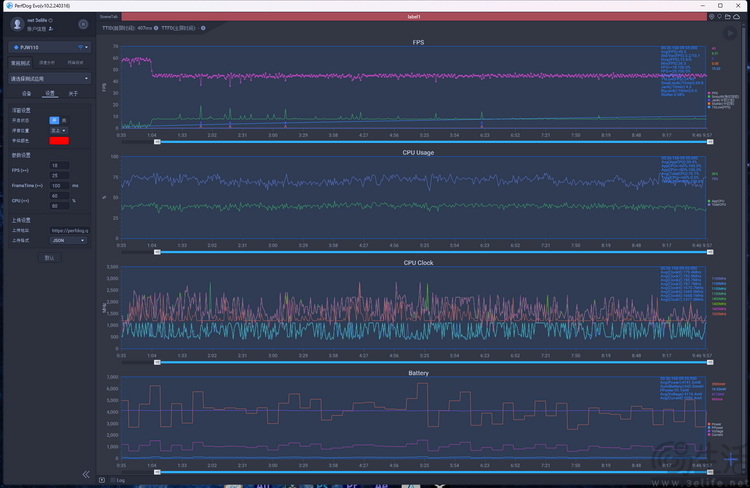Toggle Current series in Battery legend
Image resolution: width=750 pixels, height=488 pixels.
tap(716, 434)
